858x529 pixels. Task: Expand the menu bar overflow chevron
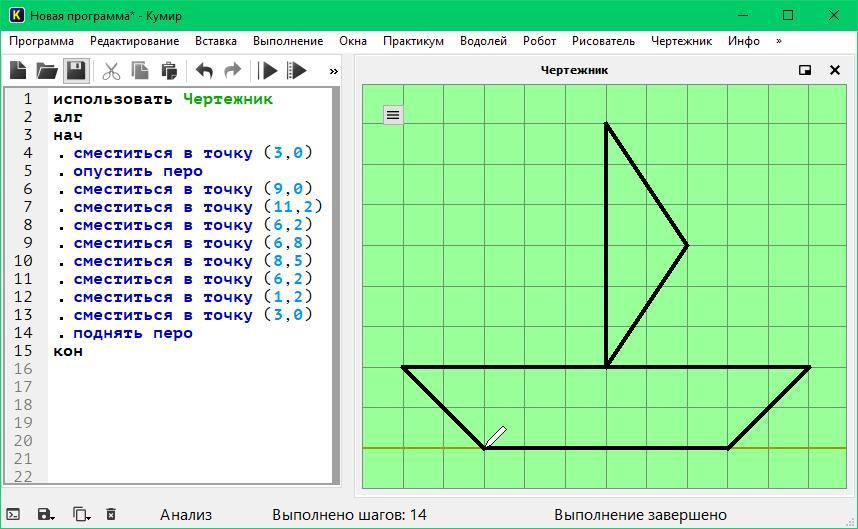778,41
